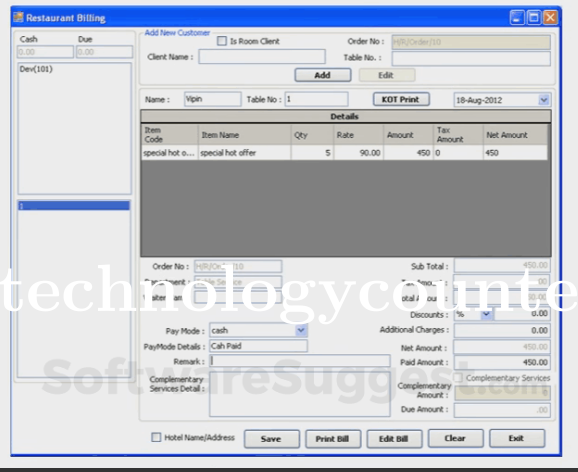Enable the Hotel Name/Address checkbox
This screenshot has width=578, height=472.
tap(156, 437)
